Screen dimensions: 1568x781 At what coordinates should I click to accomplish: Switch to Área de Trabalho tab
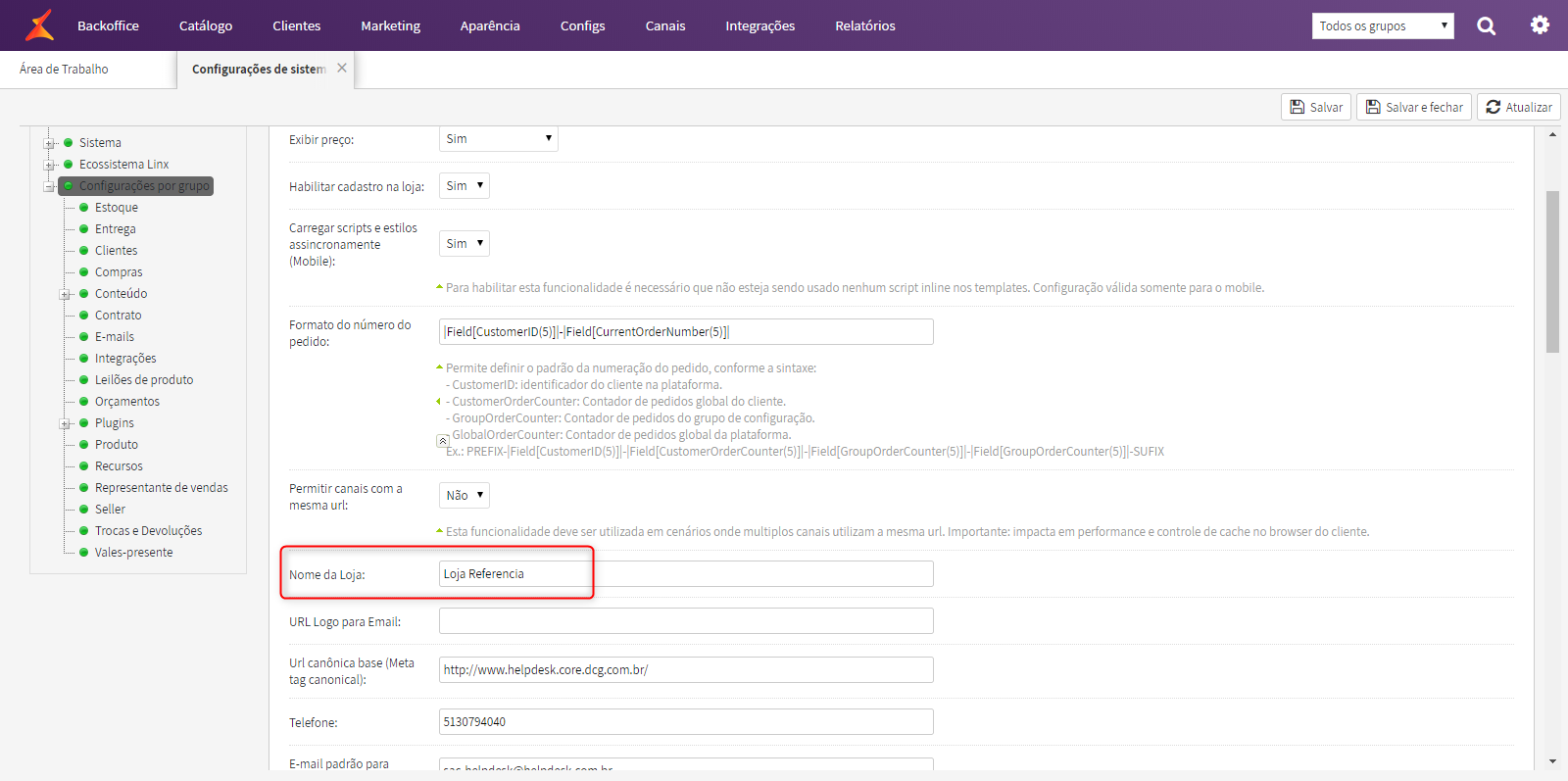click(x=64, y=69)
